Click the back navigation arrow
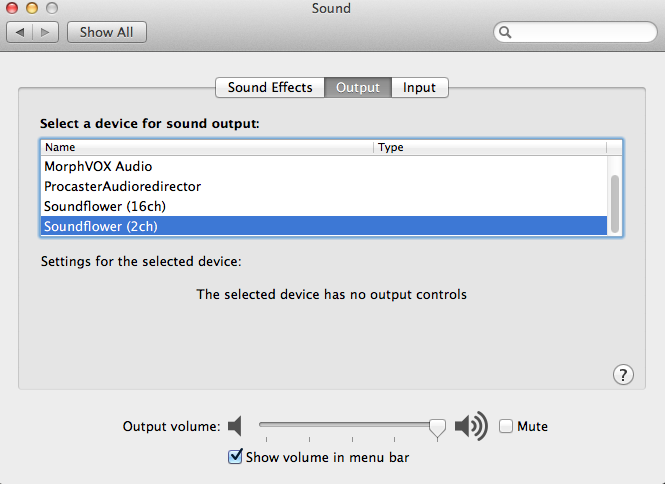 [x=22, y=32]
